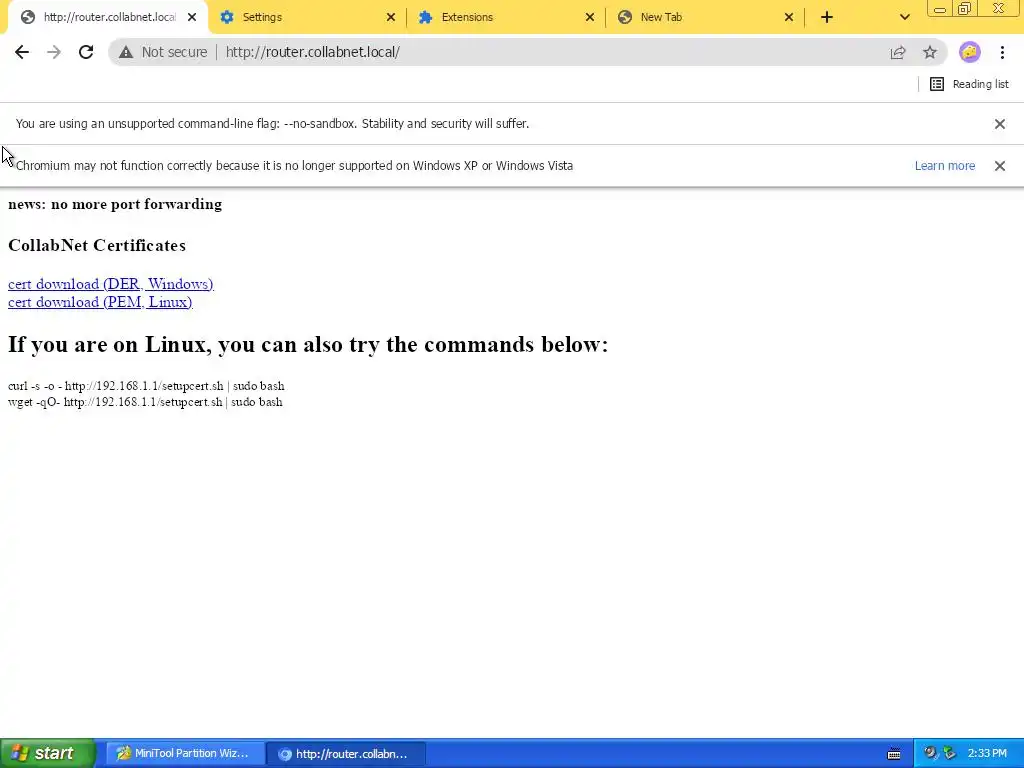This screenshot has width=1024, height=768.
Task: Close the router.collabnet.local tab
Action: (192, 17)
